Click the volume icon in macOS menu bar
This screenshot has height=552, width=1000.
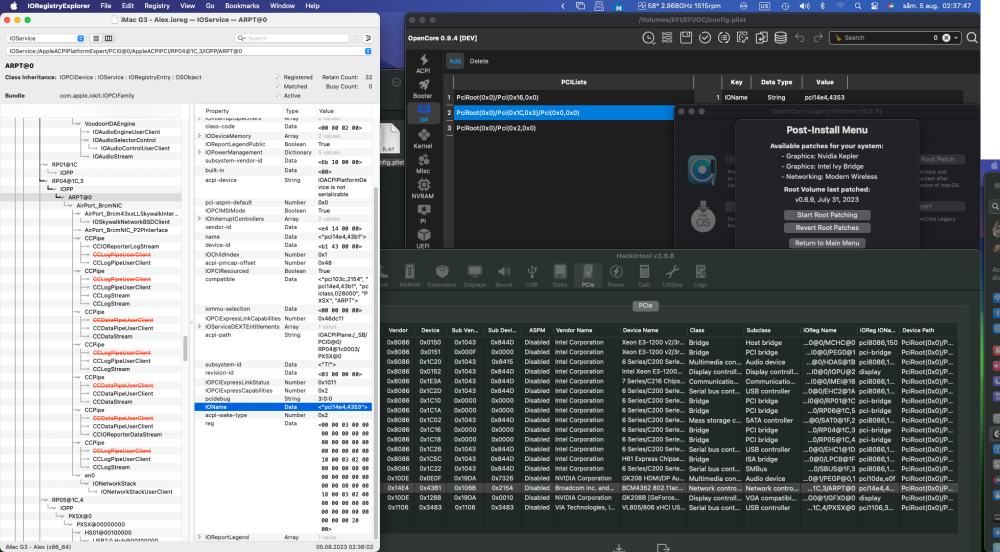tap(804, 6)
